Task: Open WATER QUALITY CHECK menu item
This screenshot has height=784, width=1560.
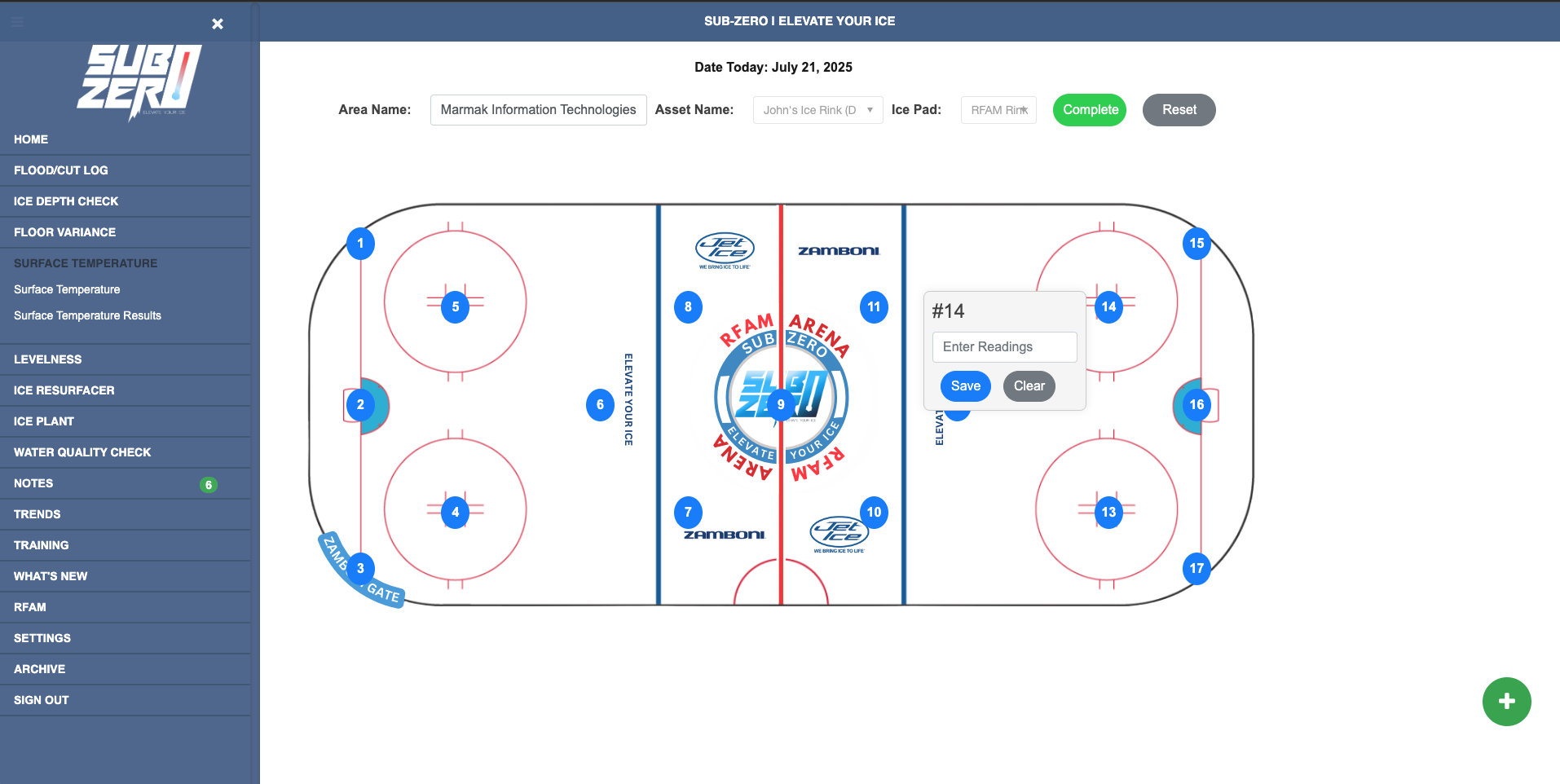Action: pos(126,452)
